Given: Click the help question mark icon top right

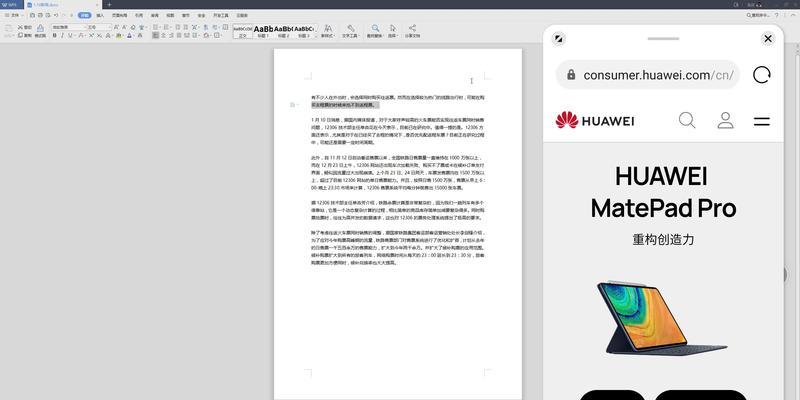Looking at the screenshot, I should (777, 15).
